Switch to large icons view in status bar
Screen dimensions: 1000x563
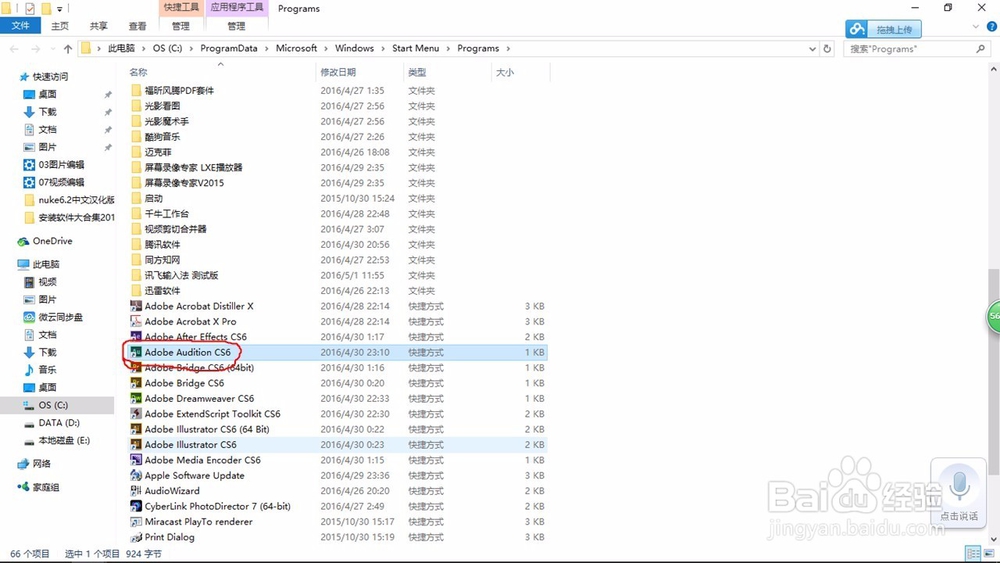989,553
